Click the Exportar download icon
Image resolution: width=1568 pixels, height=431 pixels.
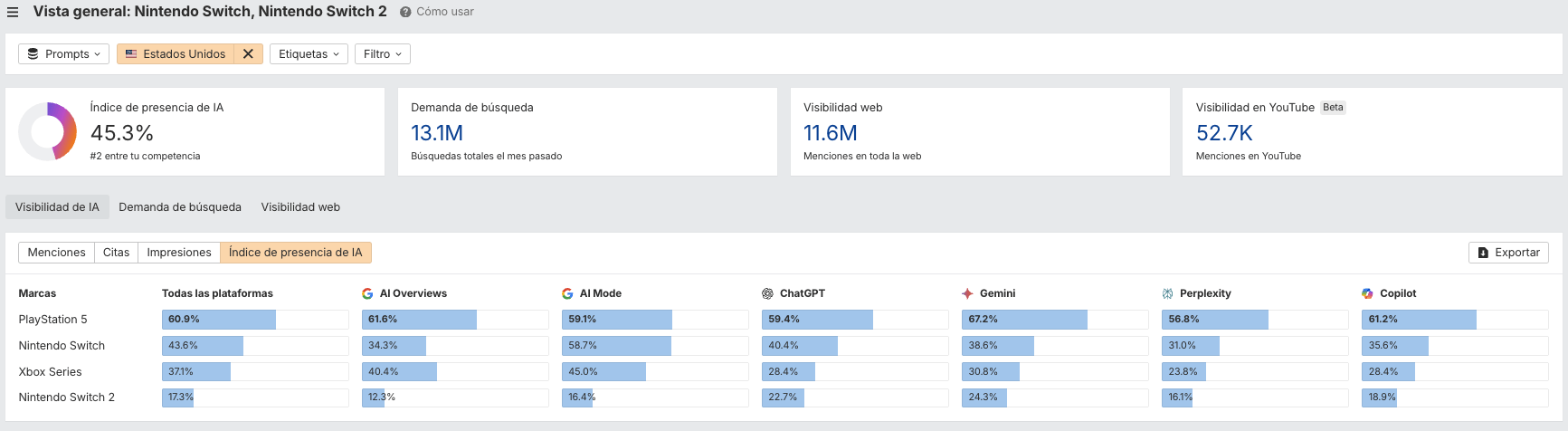[1483, 253]
